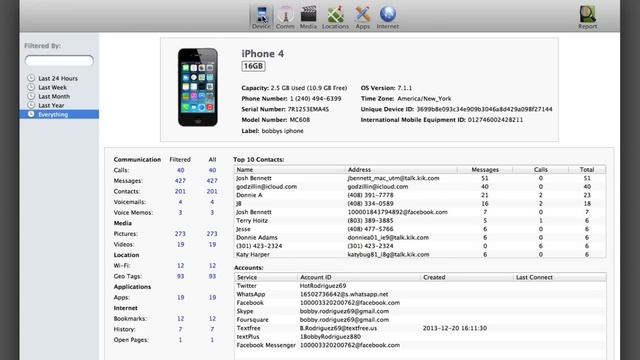Open the filtered Calls count 40
Screen dimensions: 640x360
(x=180, y=170)
